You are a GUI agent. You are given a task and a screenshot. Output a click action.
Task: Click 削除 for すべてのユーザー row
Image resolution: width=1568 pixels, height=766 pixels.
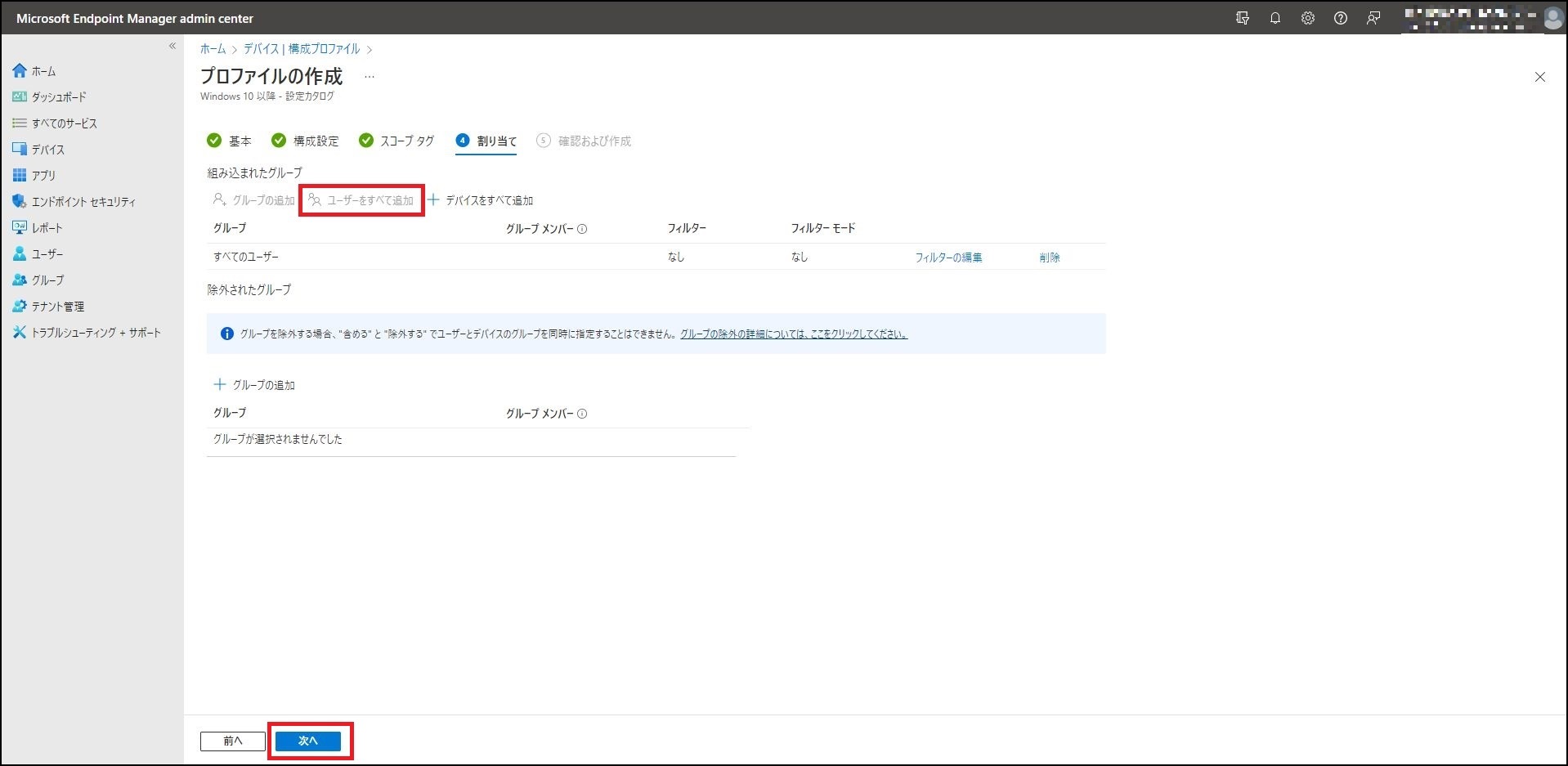(x=1050, y=258)
